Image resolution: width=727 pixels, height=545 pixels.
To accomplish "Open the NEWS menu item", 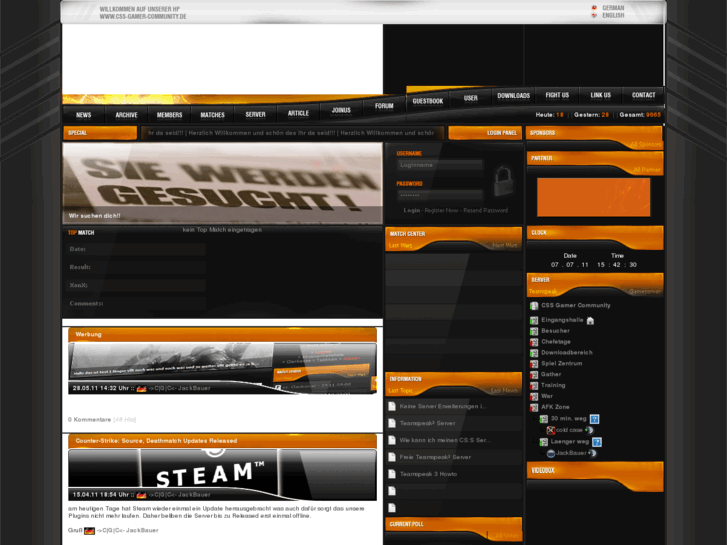I will pyautogui.click(x=83, y=115).
